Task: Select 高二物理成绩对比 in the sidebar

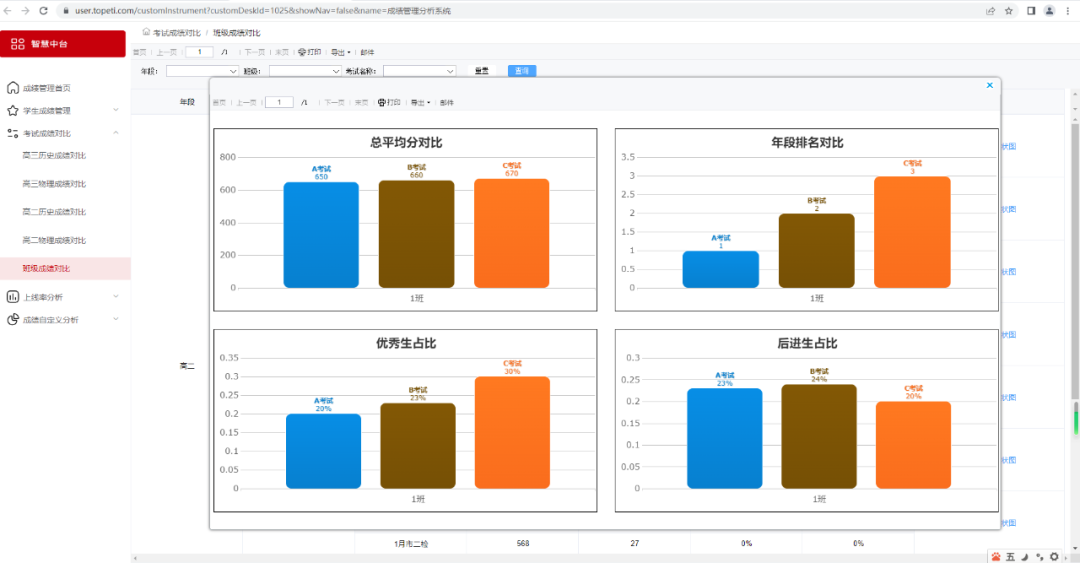Action: tap(54, 240)
